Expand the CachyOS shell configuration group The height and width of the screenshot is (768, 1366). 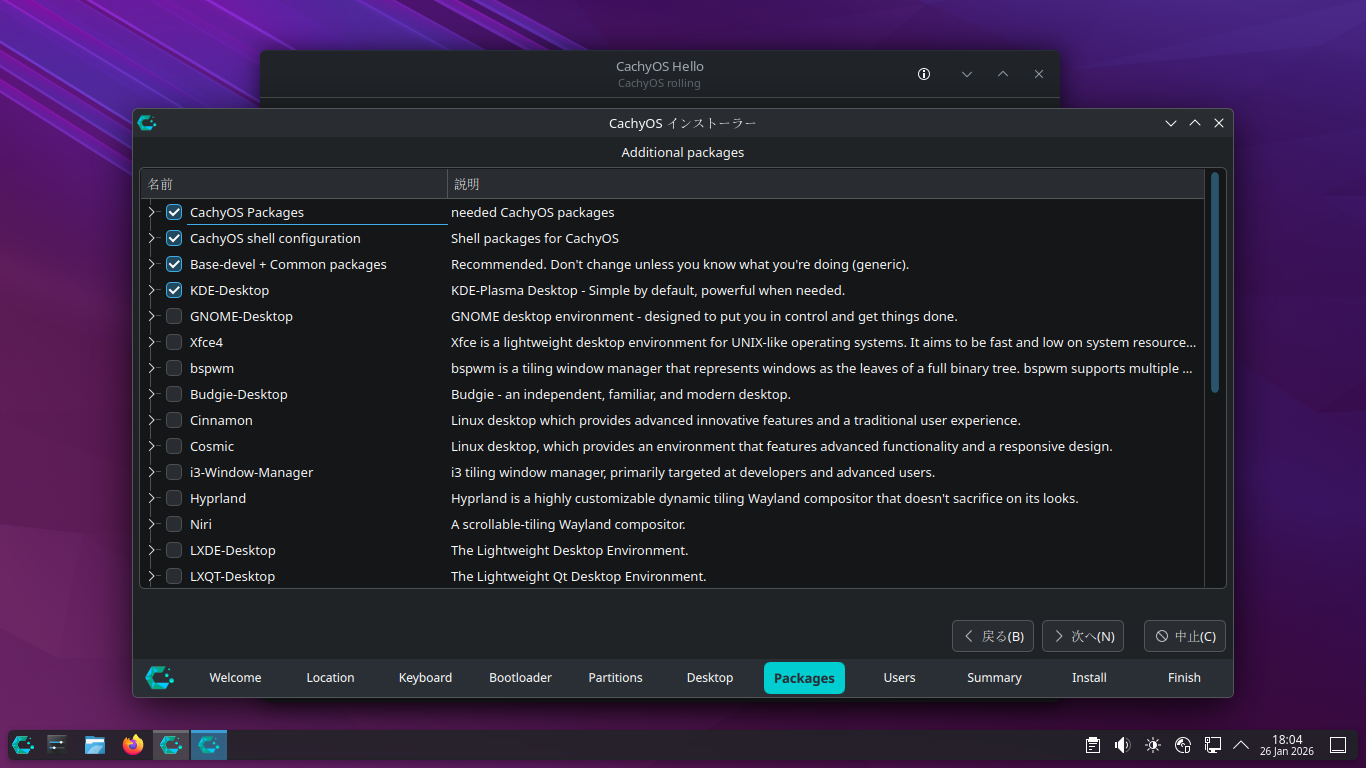click(152, 238)
